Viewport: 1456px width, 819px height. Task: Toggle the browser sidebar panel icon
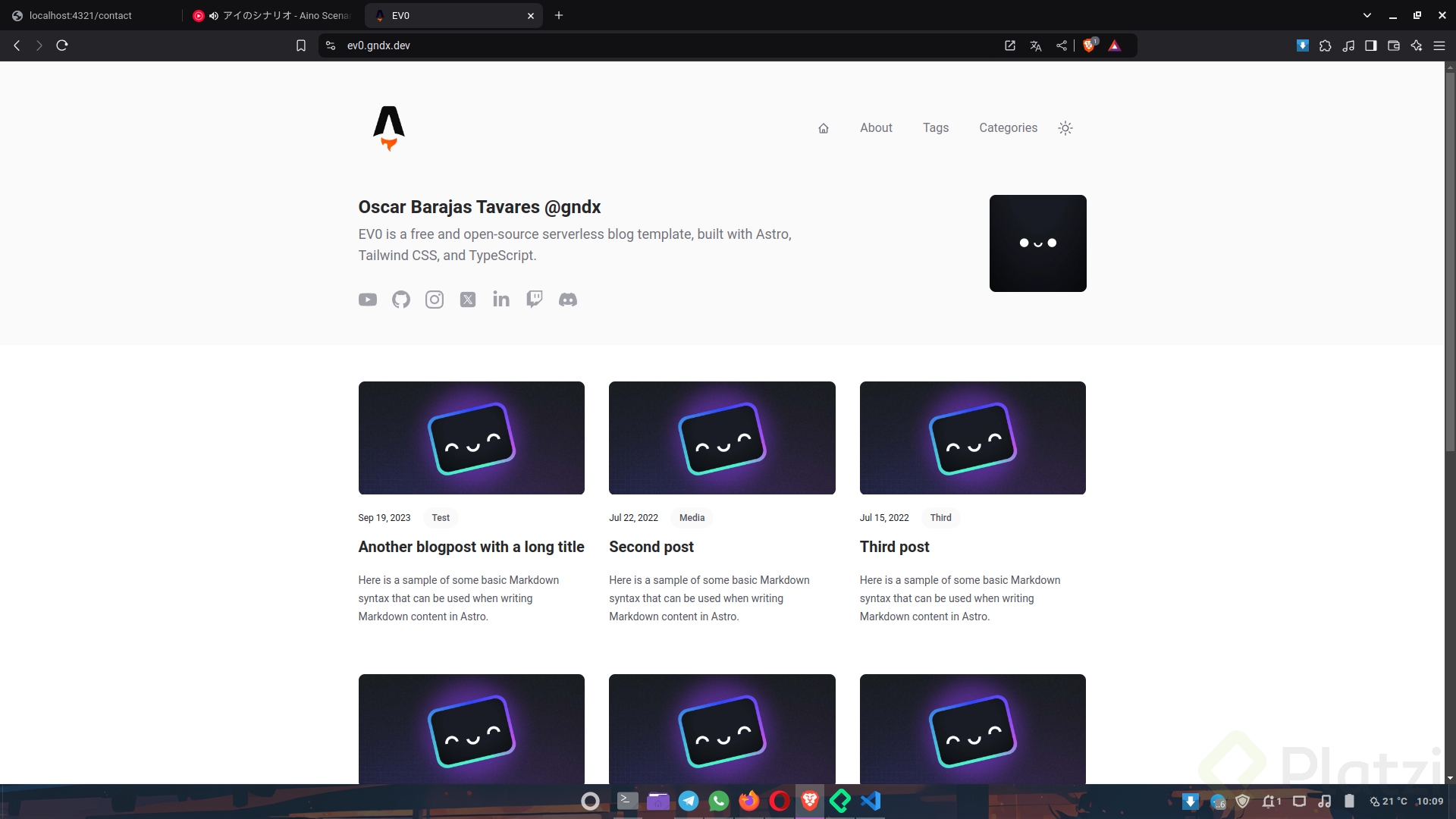tap(1371, 45)
